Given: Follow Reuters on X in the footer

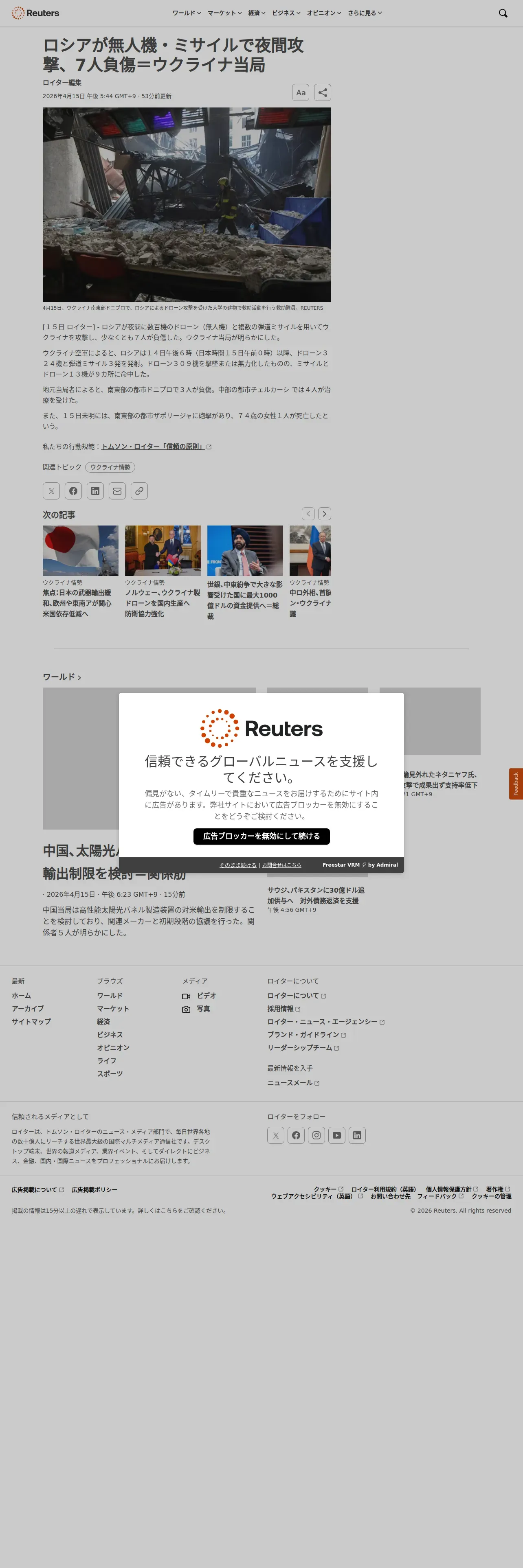Looking at the screenshot, I should coord(276,1135).
